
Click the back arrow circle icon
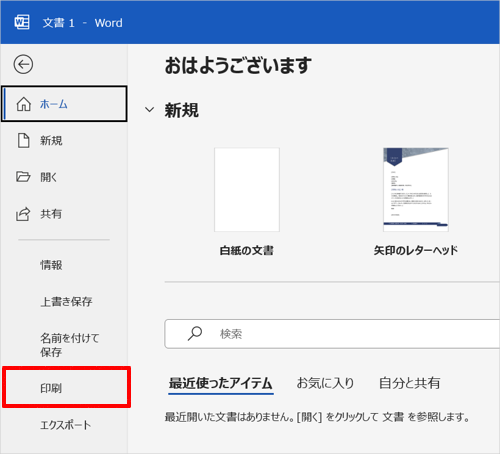click(23, 64)
